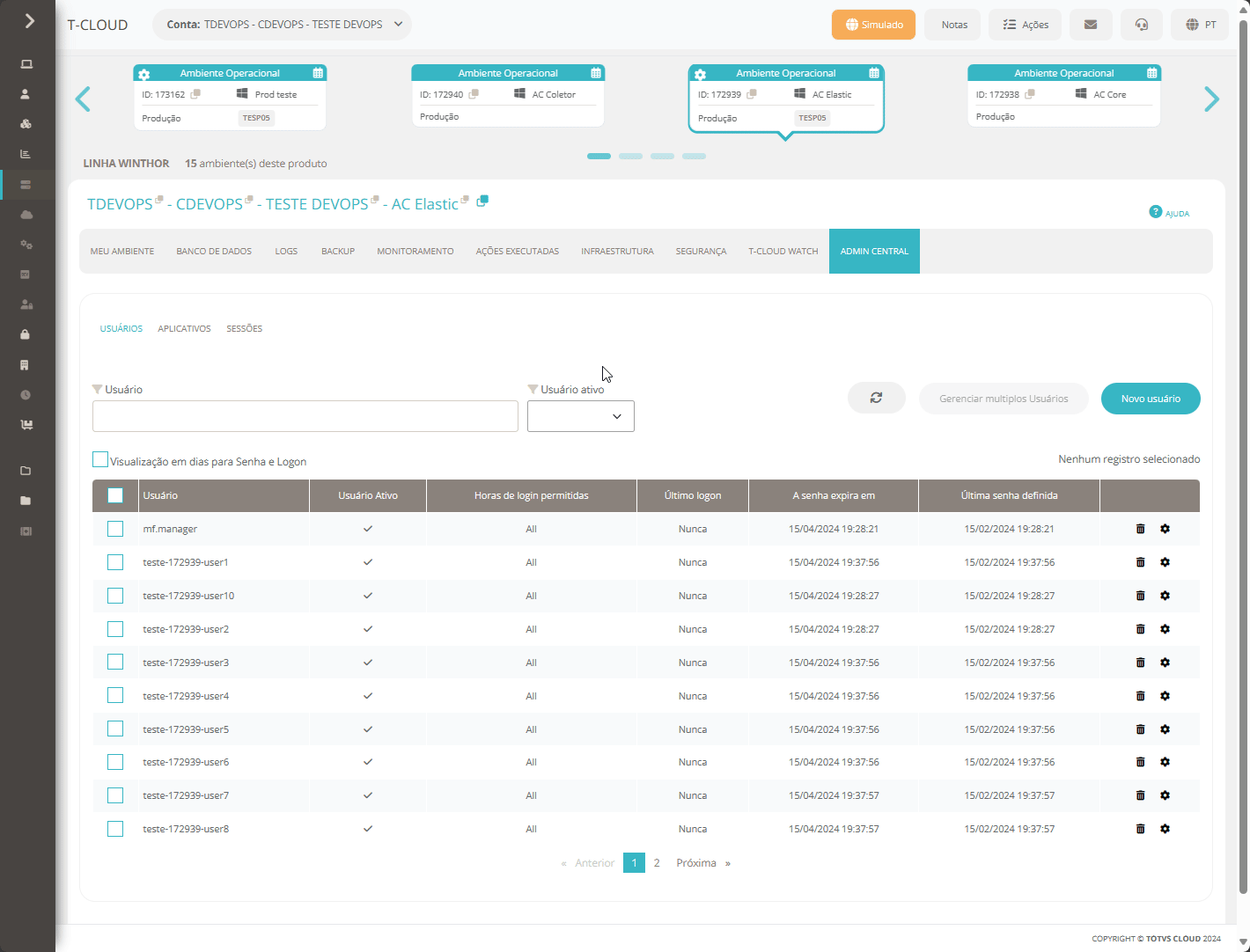Delete user mf.manager with trash icon
1250x952 pixels.
[x=1140, y=529]
